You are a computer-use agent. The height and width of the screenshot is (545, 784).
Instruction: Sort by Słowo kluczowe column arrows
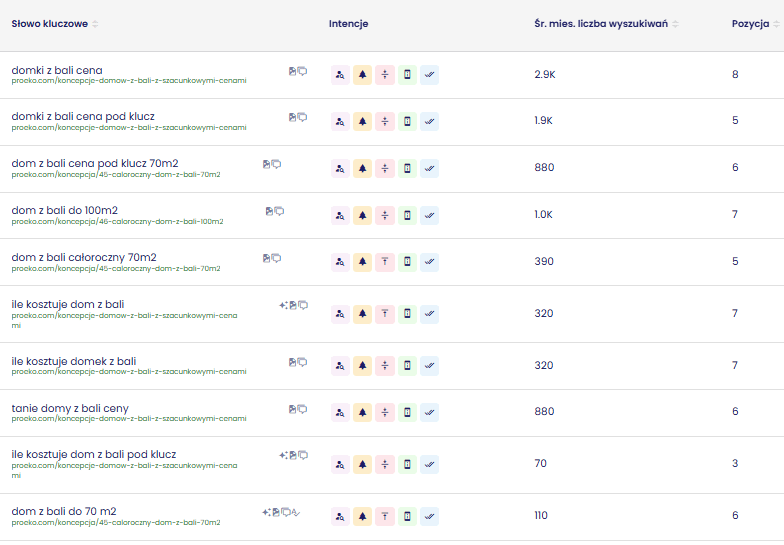click(x=95, y=24)
